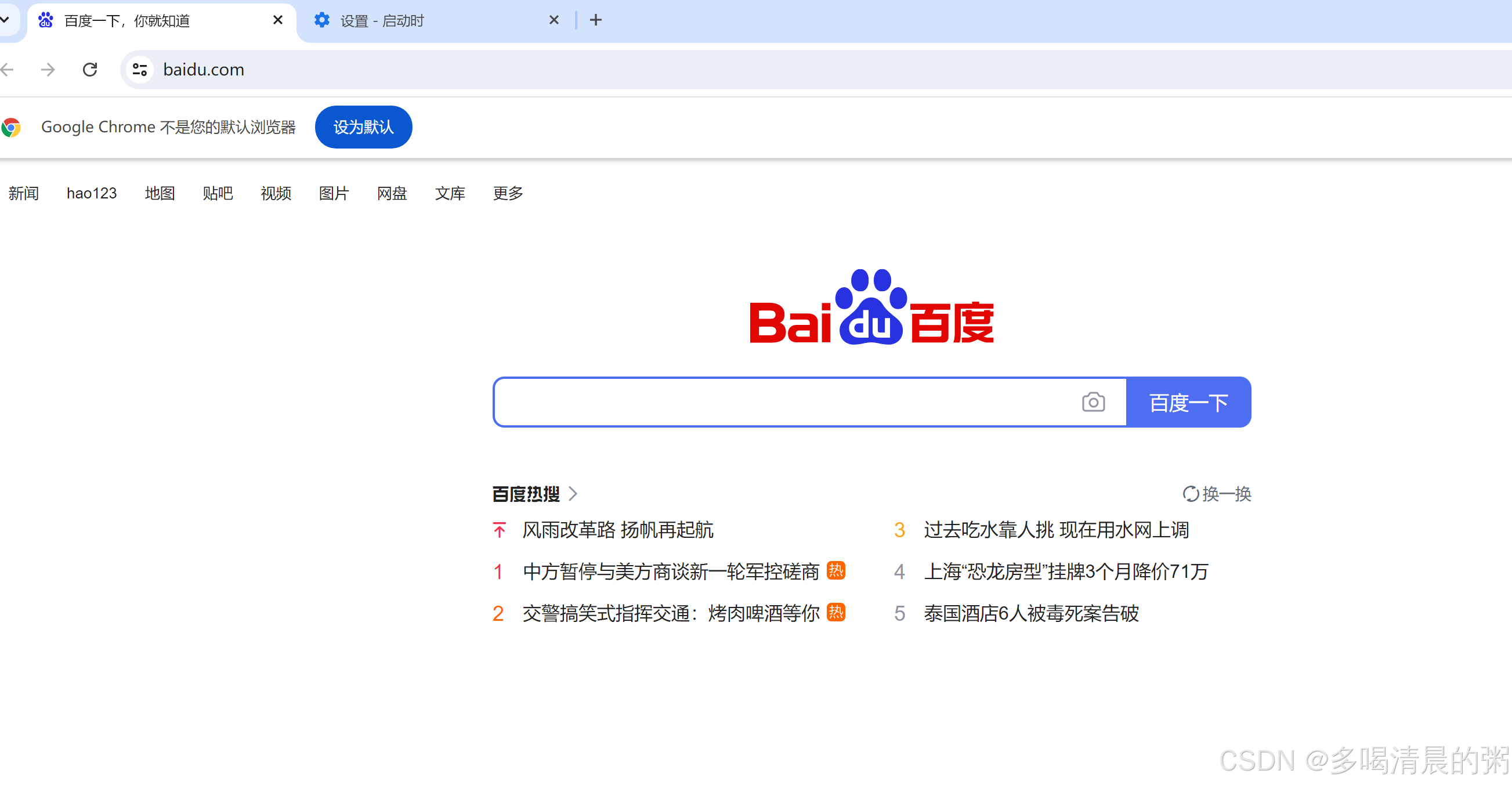
Task: Click the camera image search icon
Action: pos(1093,402)
